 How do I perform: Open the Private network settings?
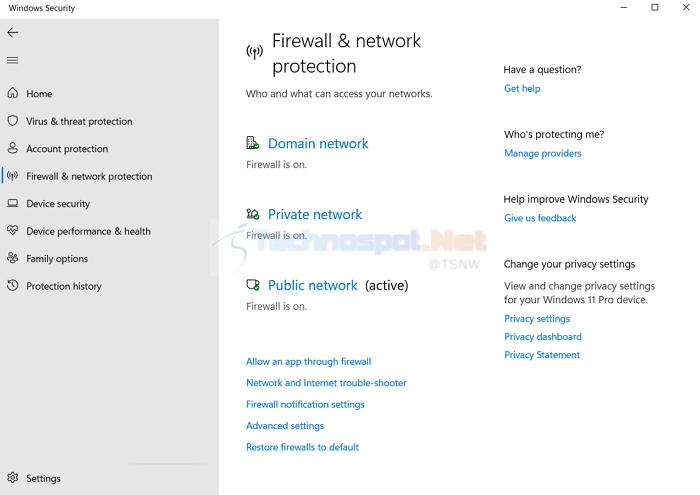pyautogui.click(x=315, y=215)
